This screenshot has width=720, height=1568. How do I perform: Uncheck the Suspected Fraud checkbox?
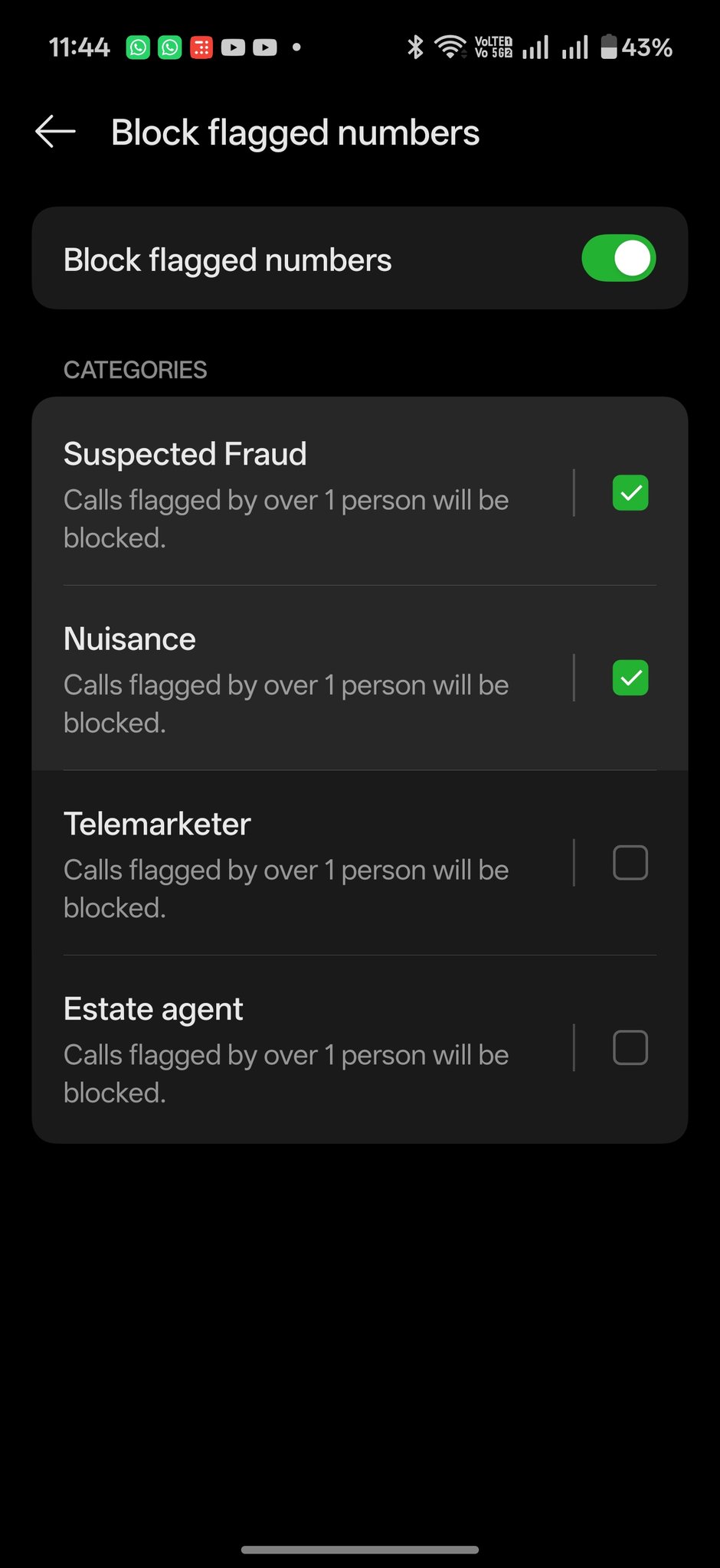630,493
